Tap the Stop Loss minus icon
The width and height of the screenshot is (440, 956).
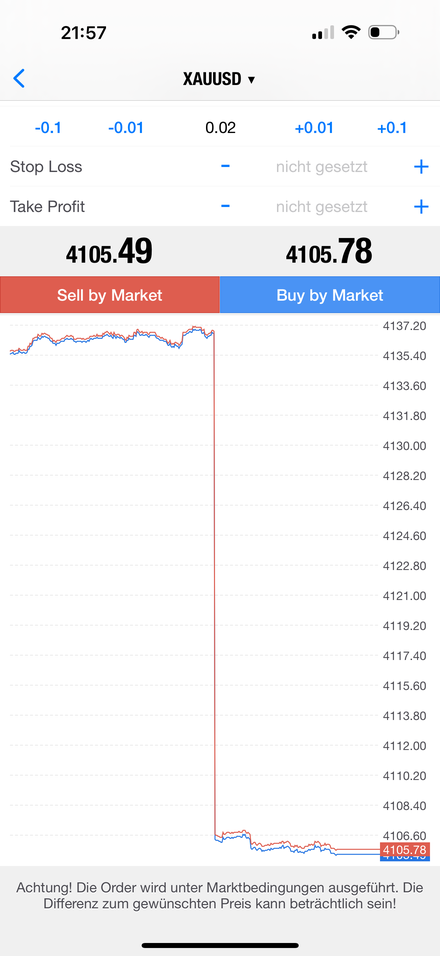click(225, 166)
